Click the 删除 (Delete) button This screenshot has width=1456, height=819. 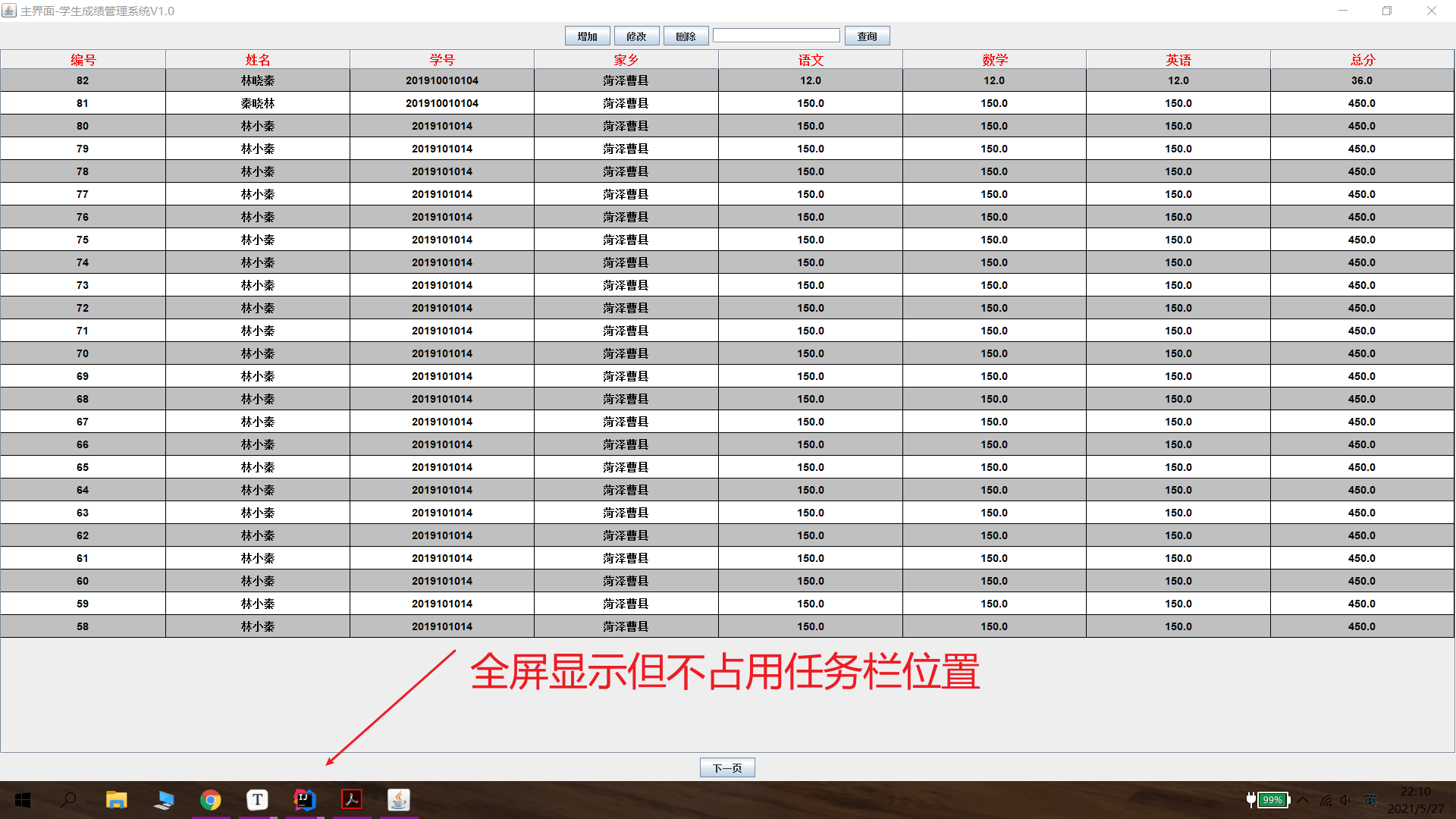pos(686,36)
